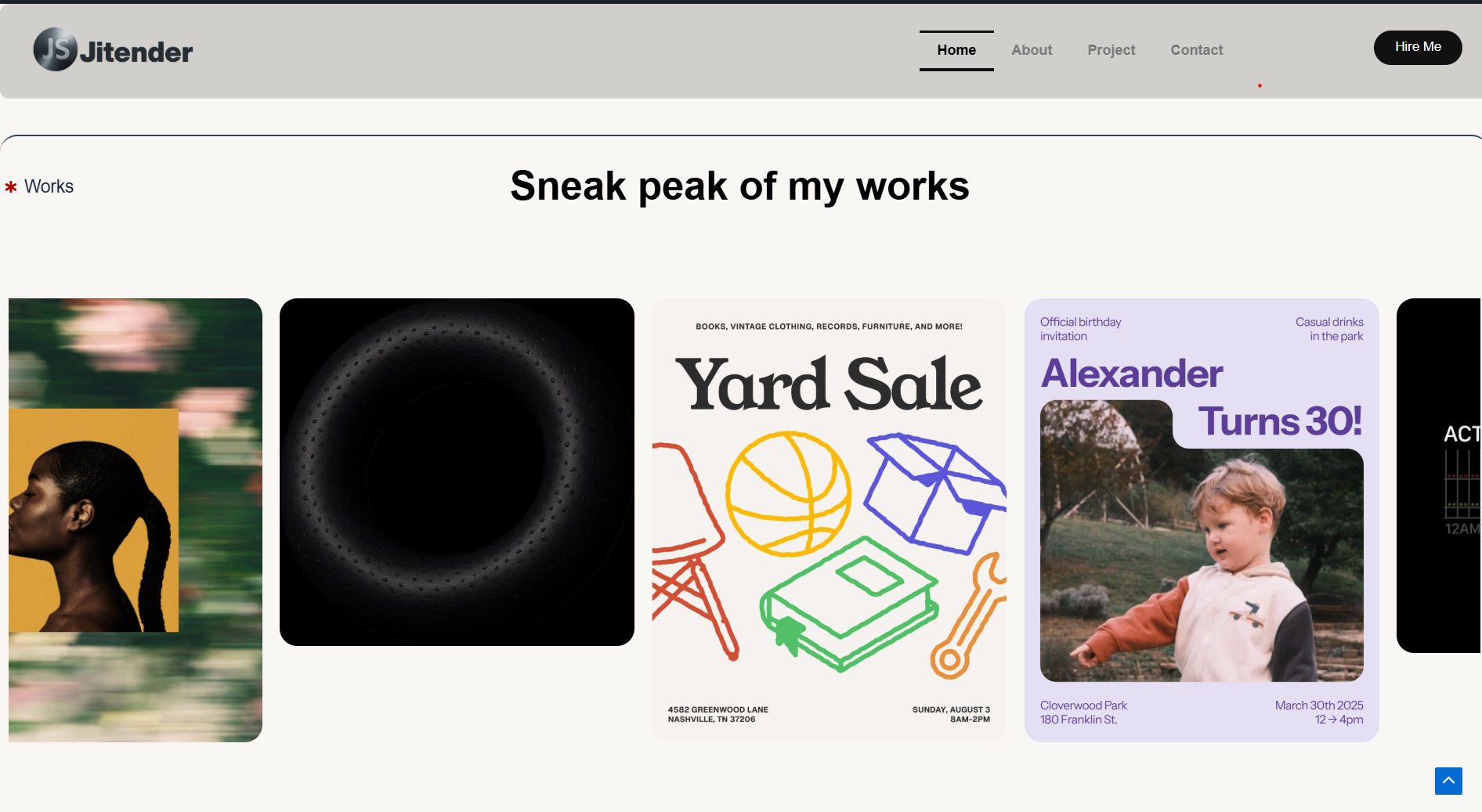Select the Yard Sale poster title
The image size is (1482, 812).
pos(828,384)
